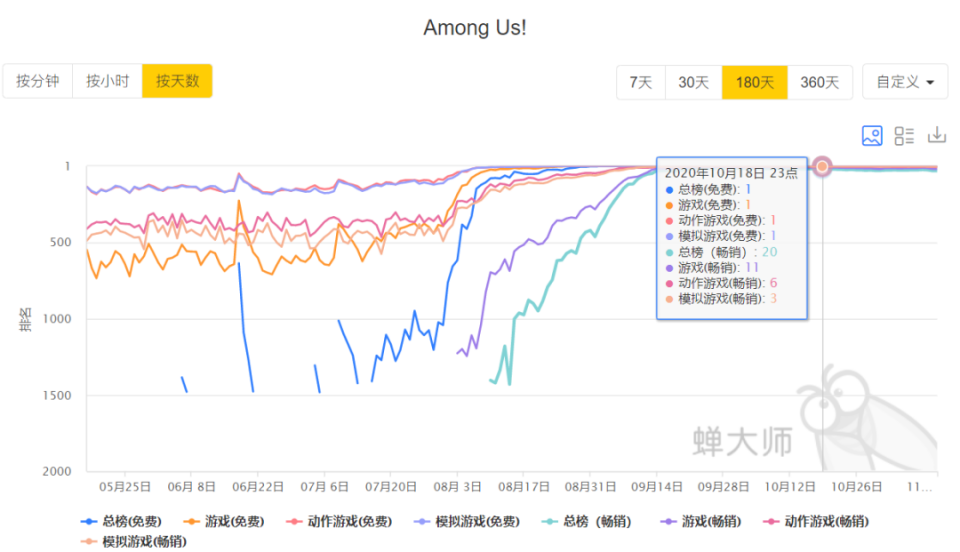This screenshot has width=960, height=552.
Task: Click the 10月26日 x-axis label
Action: (x=856, y=487)
